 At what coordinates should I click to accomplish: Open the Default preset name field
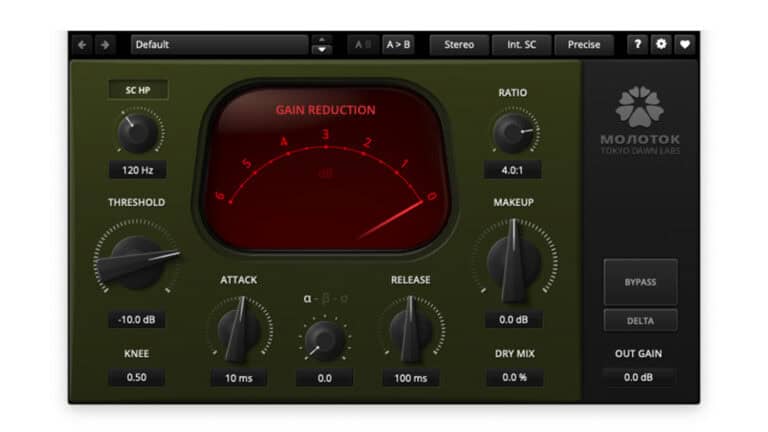219,45
